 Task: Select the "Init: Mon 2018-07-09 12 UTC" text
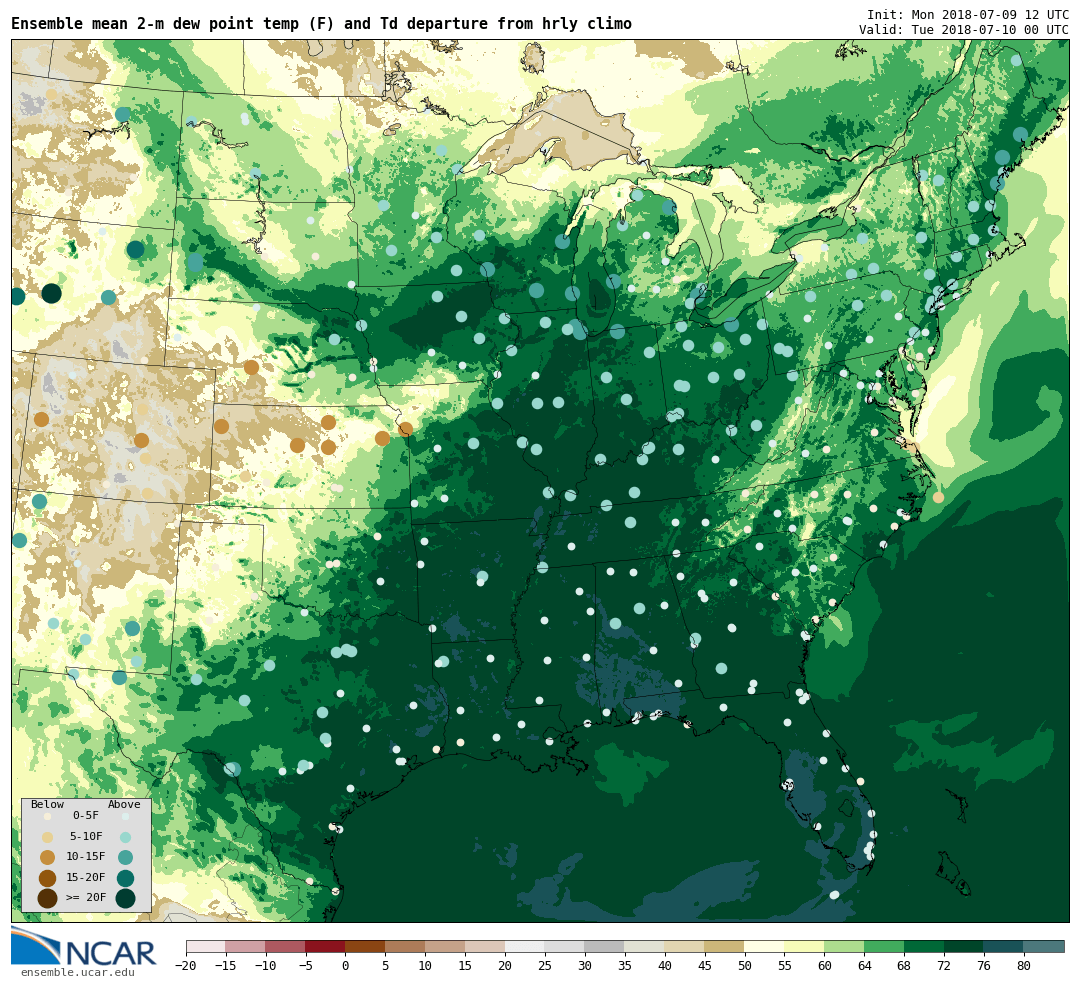(x=968, y=14)
